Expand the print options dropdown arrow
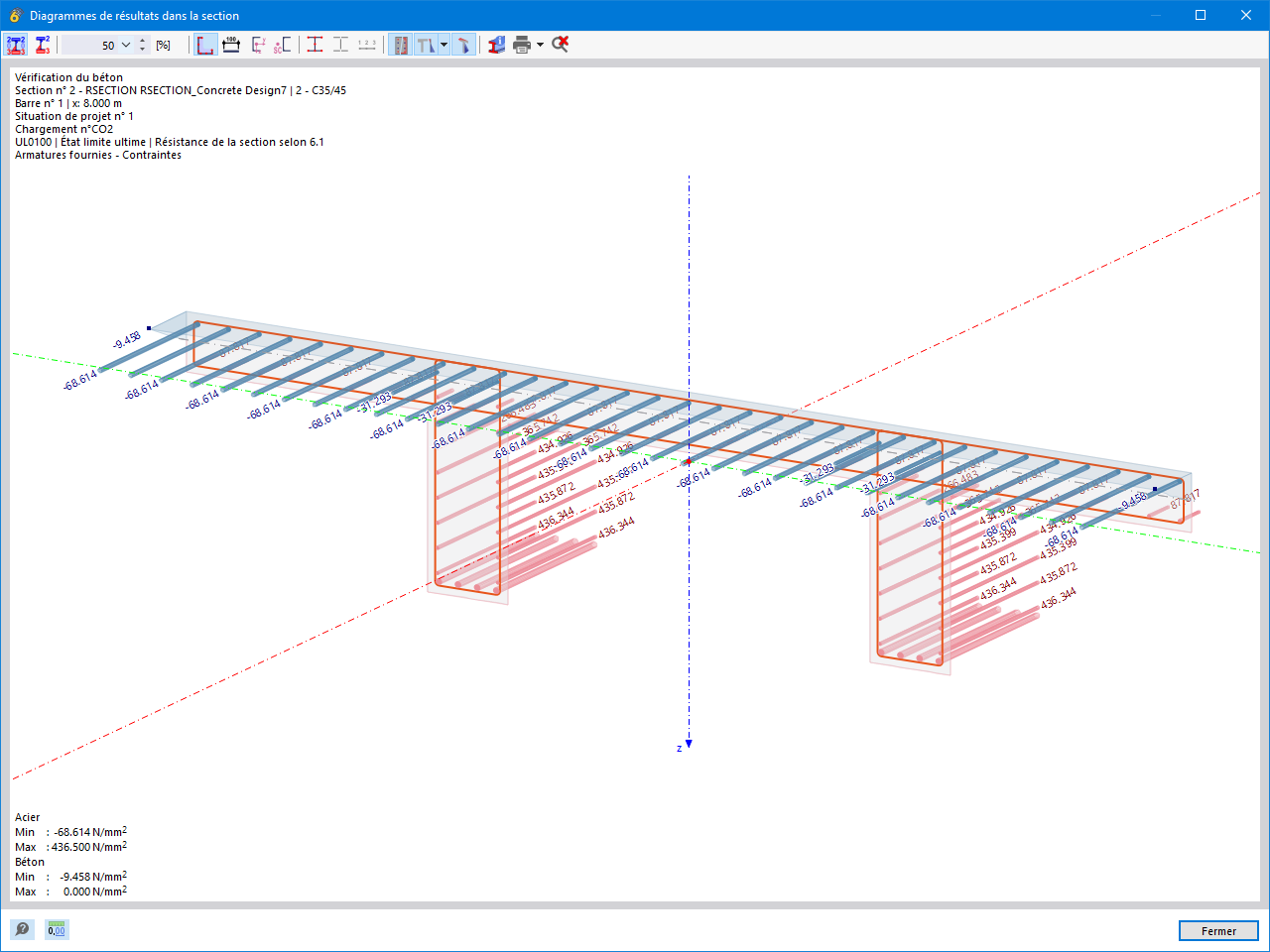 tap(540, 45)
